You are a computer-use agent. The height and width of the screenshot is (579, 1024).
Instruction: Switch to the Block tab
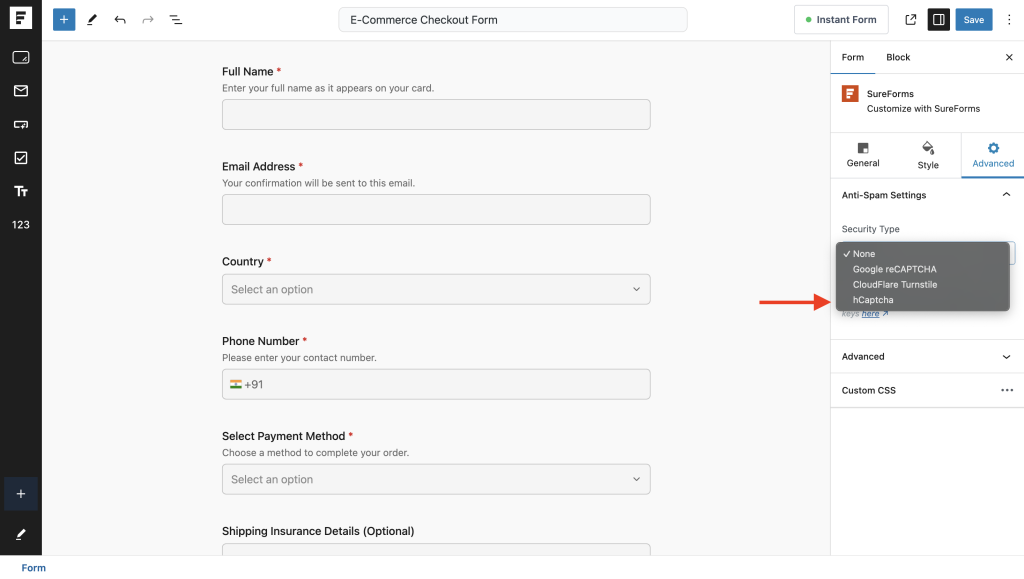click(897, 57)
